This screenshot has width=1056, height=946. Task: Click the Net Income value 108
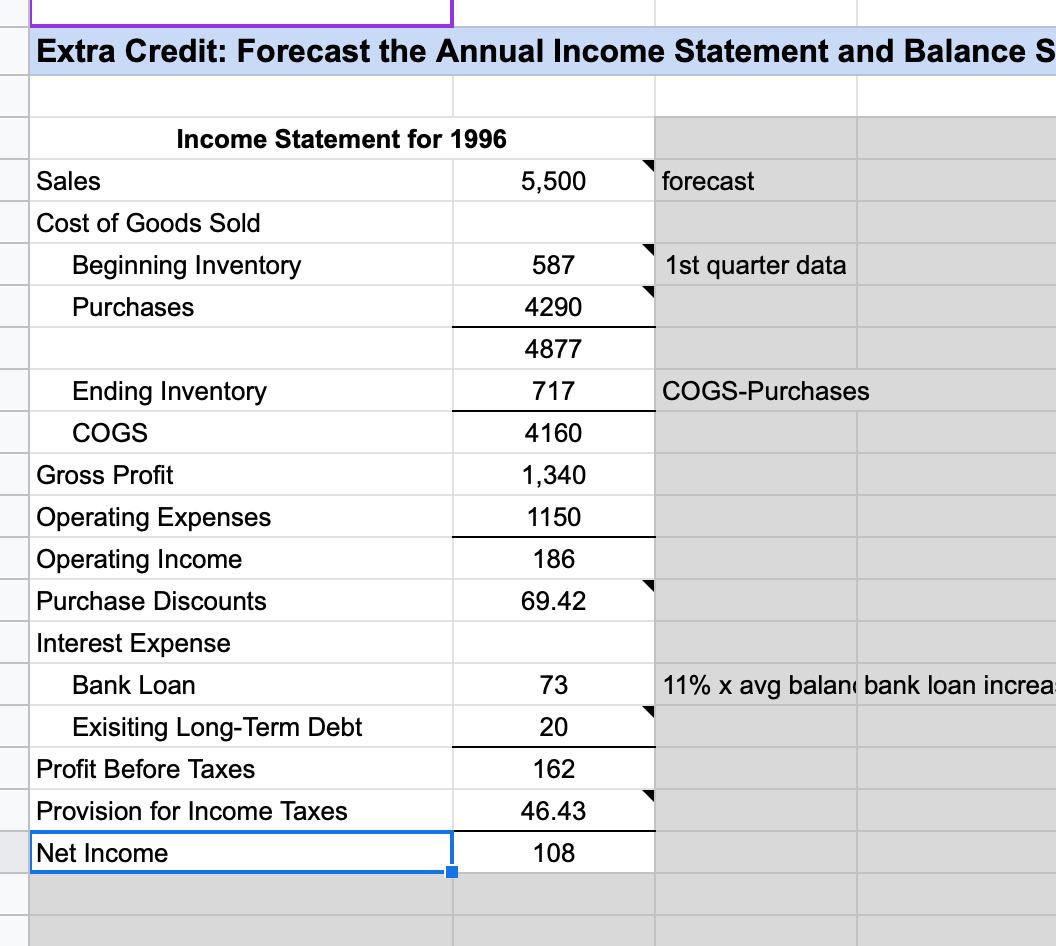click(x=554, y=852)
